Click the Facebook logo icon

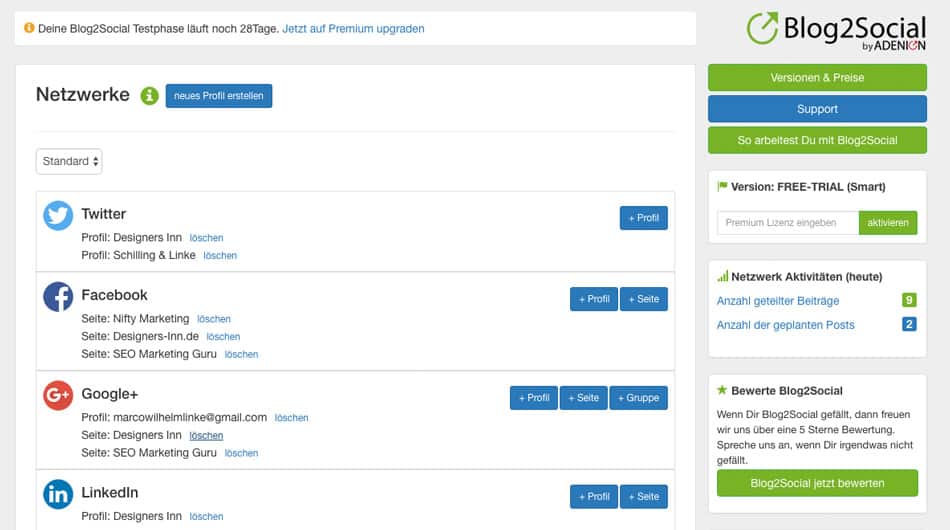coord(58,297)
